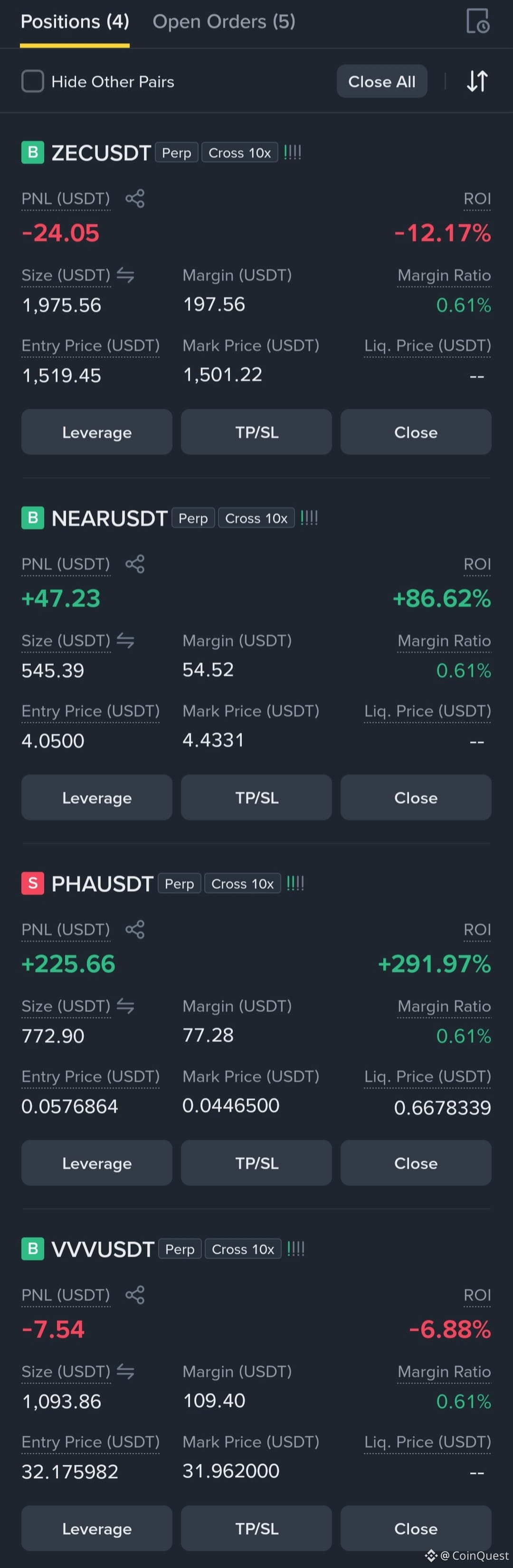Screen dimensions: 513x1568
Task: Share PHAUSDT PNL via share icon
Action: pos(134,929)
